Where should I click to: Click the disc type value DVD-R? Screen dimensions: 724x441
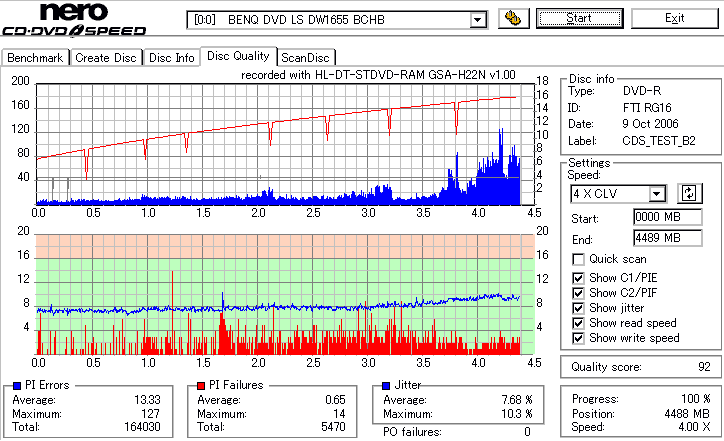click(x=642, y=91)
